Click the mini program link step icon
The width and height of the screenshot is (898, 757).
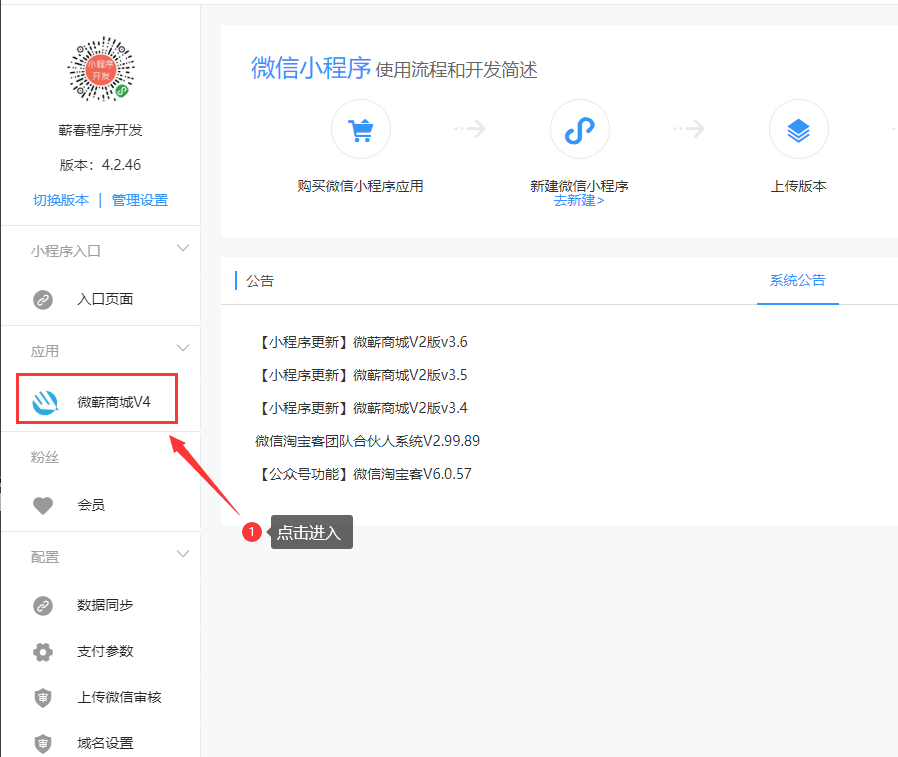[580, 129]
